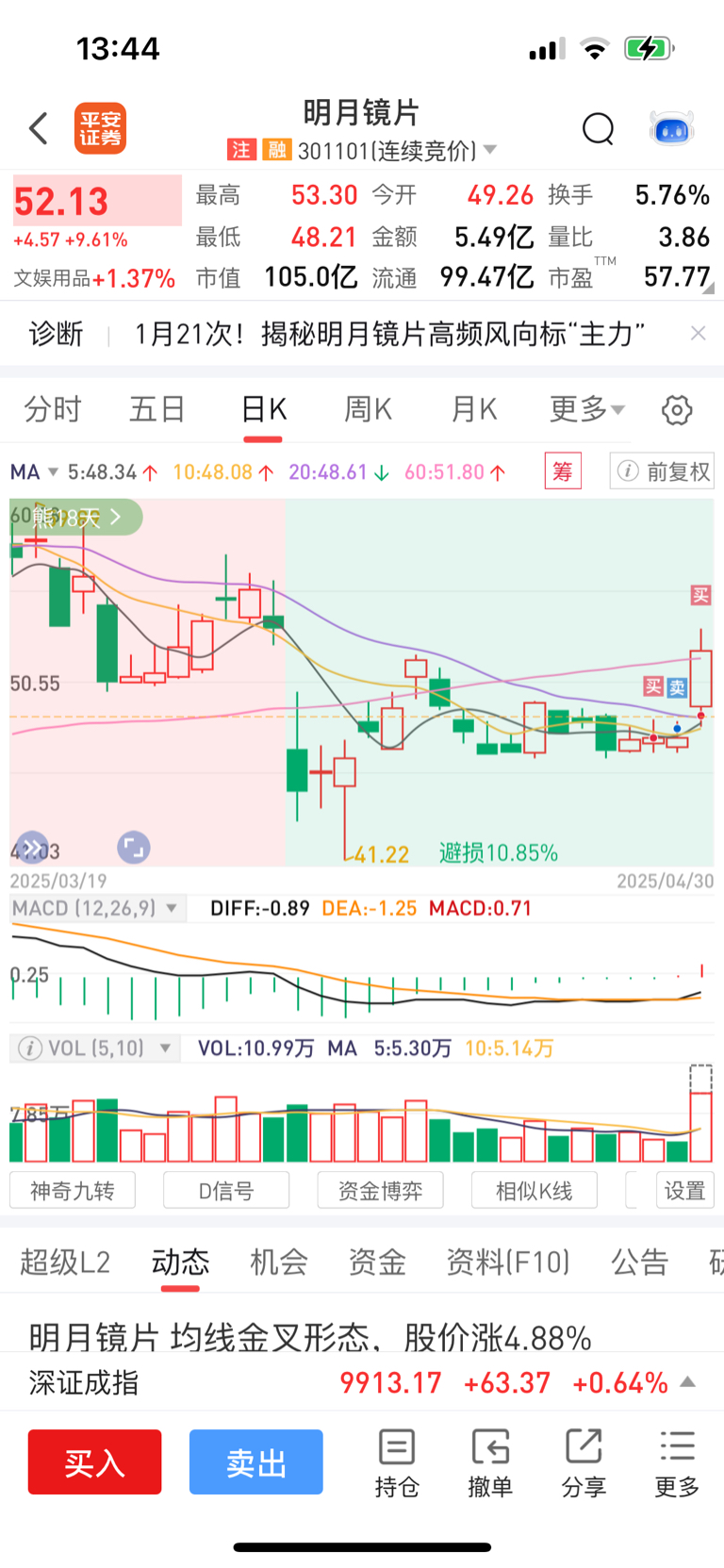Tap the 换手 5.76% value

click(672, 195)
